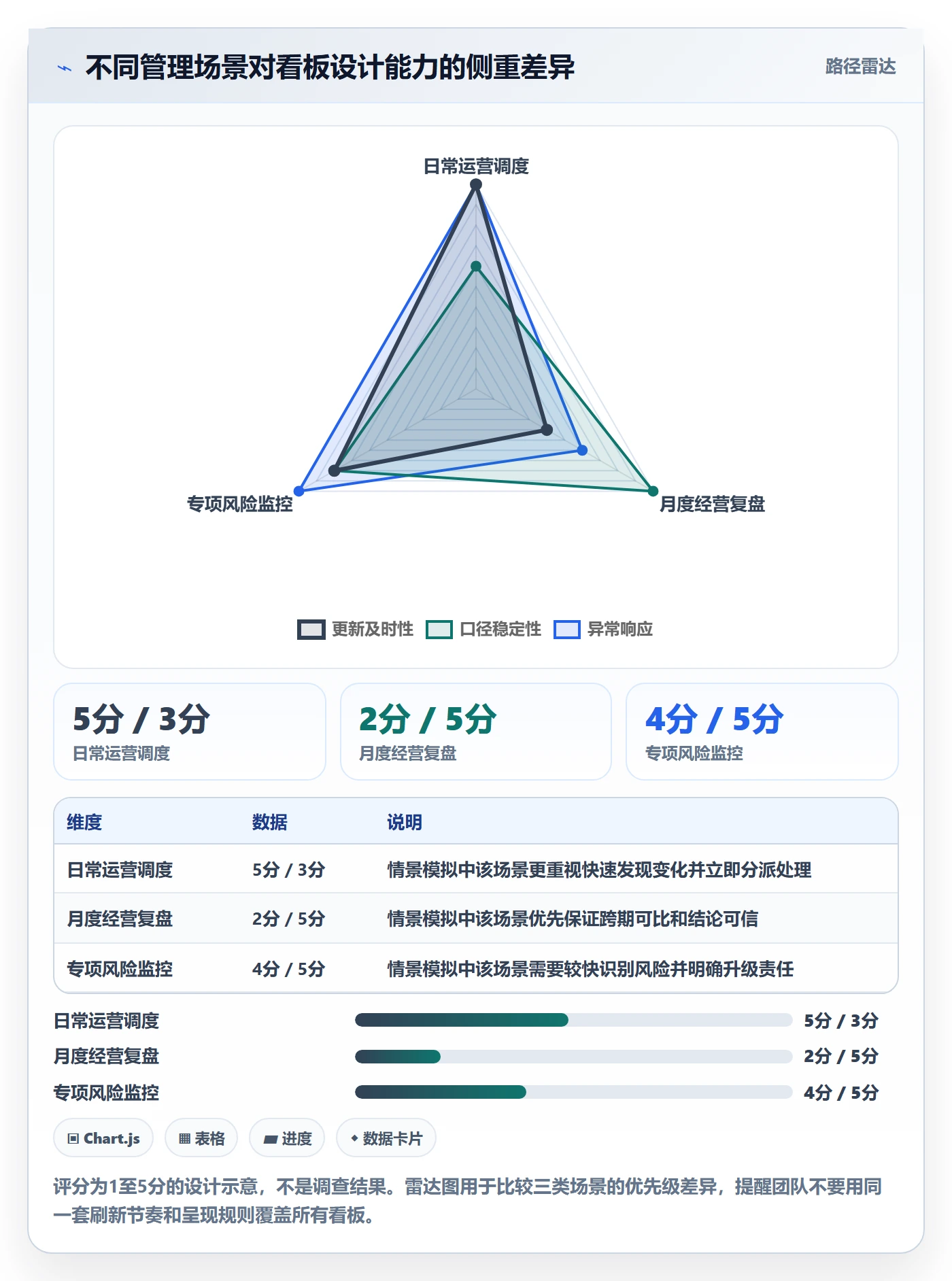Image resolution: width=952 pixels, height=1281 pixels.
Task: Click the title 不同管理场景对看板设计能力的侧重差异
Action: click(330, 67)
